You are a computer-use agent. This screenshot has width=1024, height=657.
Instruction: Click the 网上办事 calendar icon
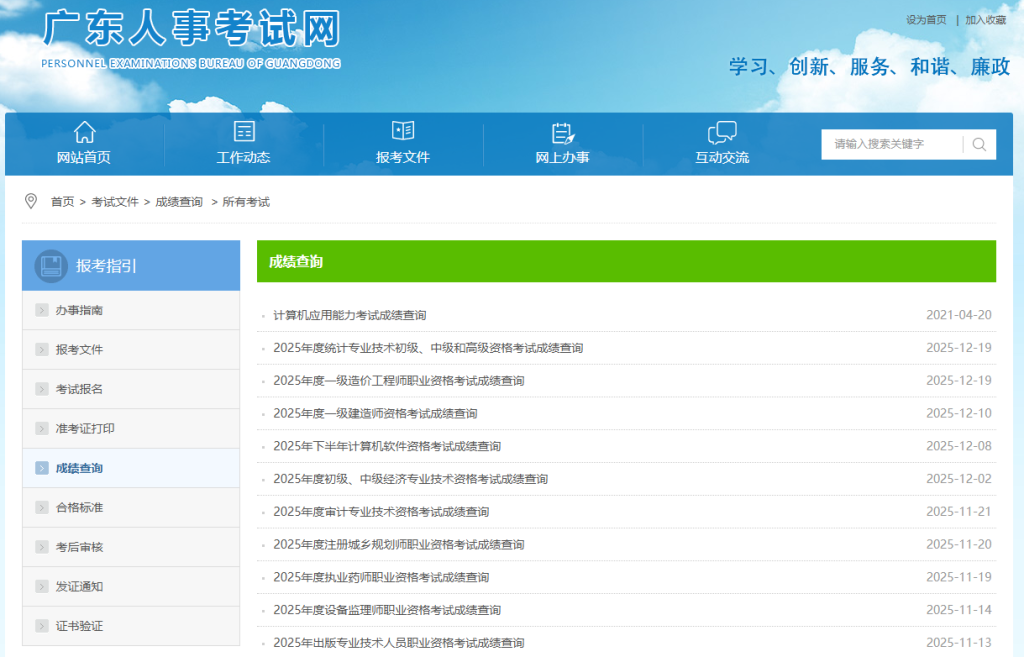point(562,131)
